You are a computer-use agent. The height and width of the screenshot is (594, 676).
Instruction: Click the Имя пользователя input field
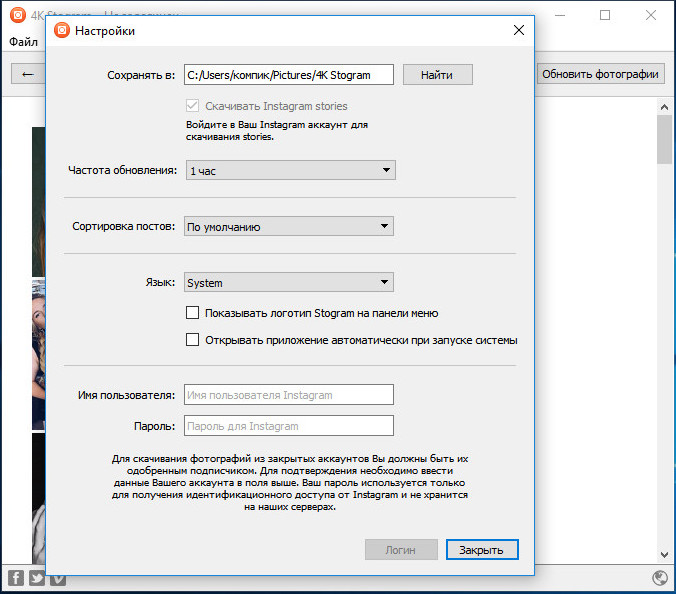(289, 394)
